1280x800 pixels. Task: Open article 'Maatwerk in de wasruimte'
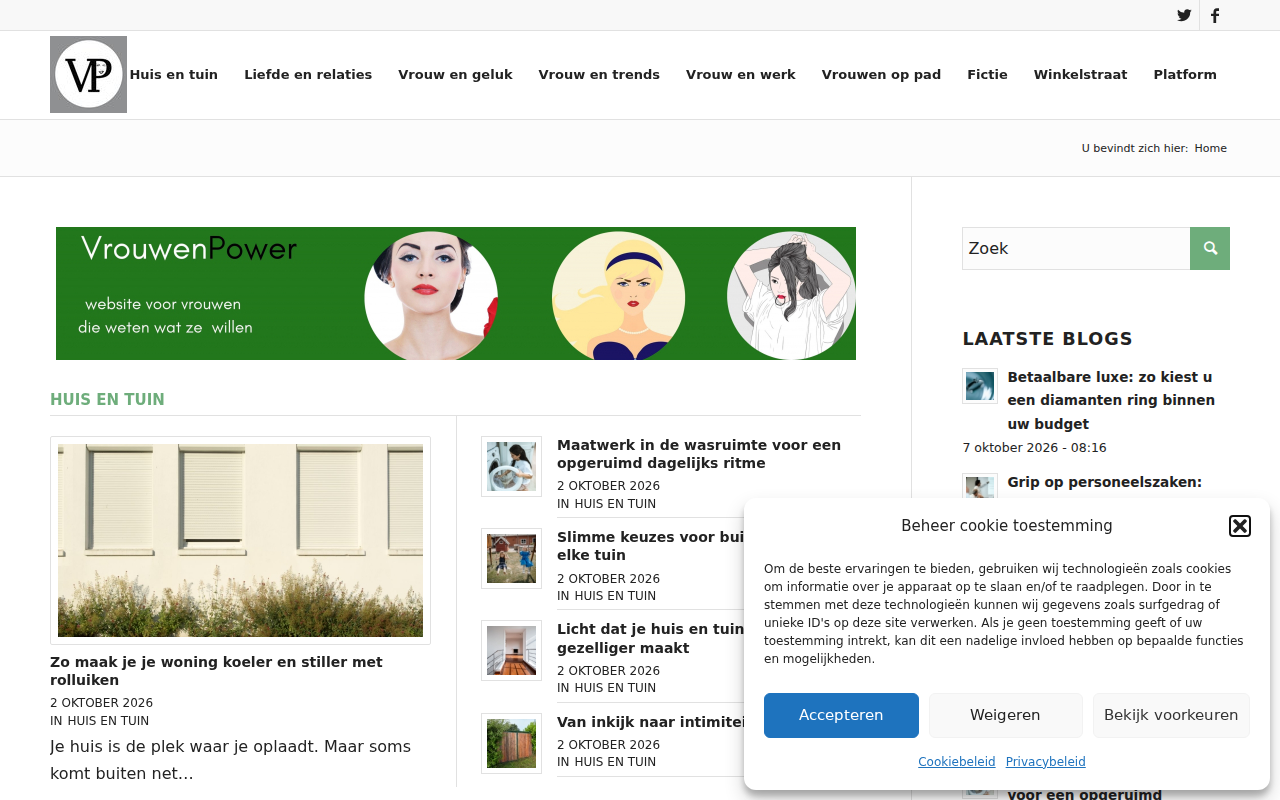coord(699,454)
